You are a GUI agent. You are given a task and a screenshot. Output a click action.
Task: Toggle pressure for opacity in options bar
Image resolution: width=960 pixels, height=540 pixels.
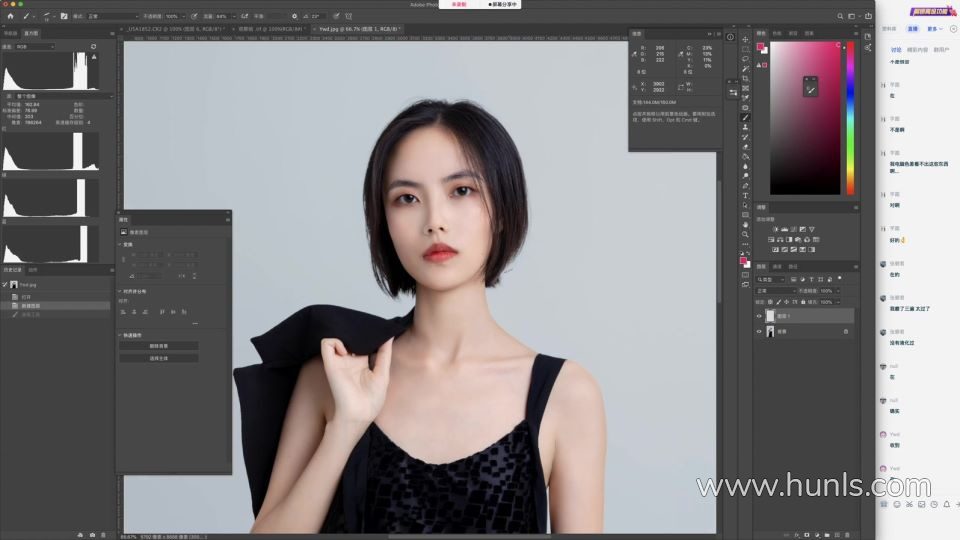[x=194, y=17]
